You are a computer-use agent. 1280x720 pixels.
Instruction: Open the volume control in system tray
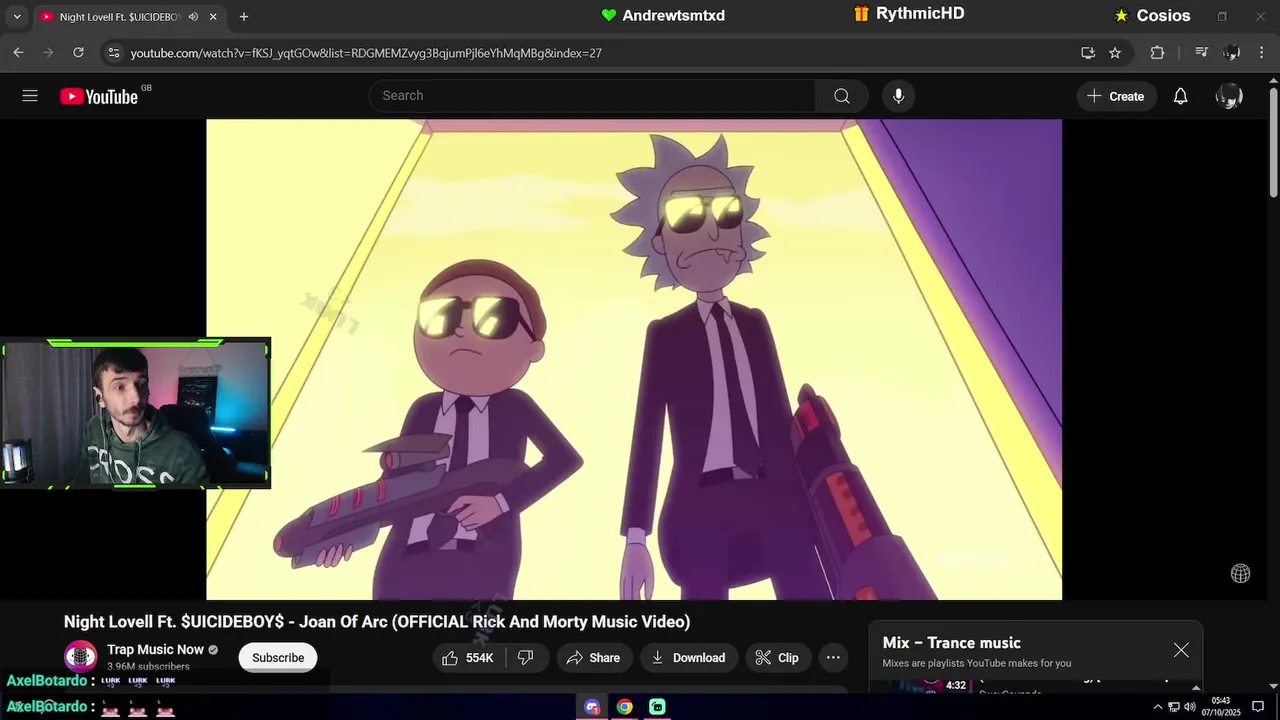pyautogui.click(x=1190, y=706)
